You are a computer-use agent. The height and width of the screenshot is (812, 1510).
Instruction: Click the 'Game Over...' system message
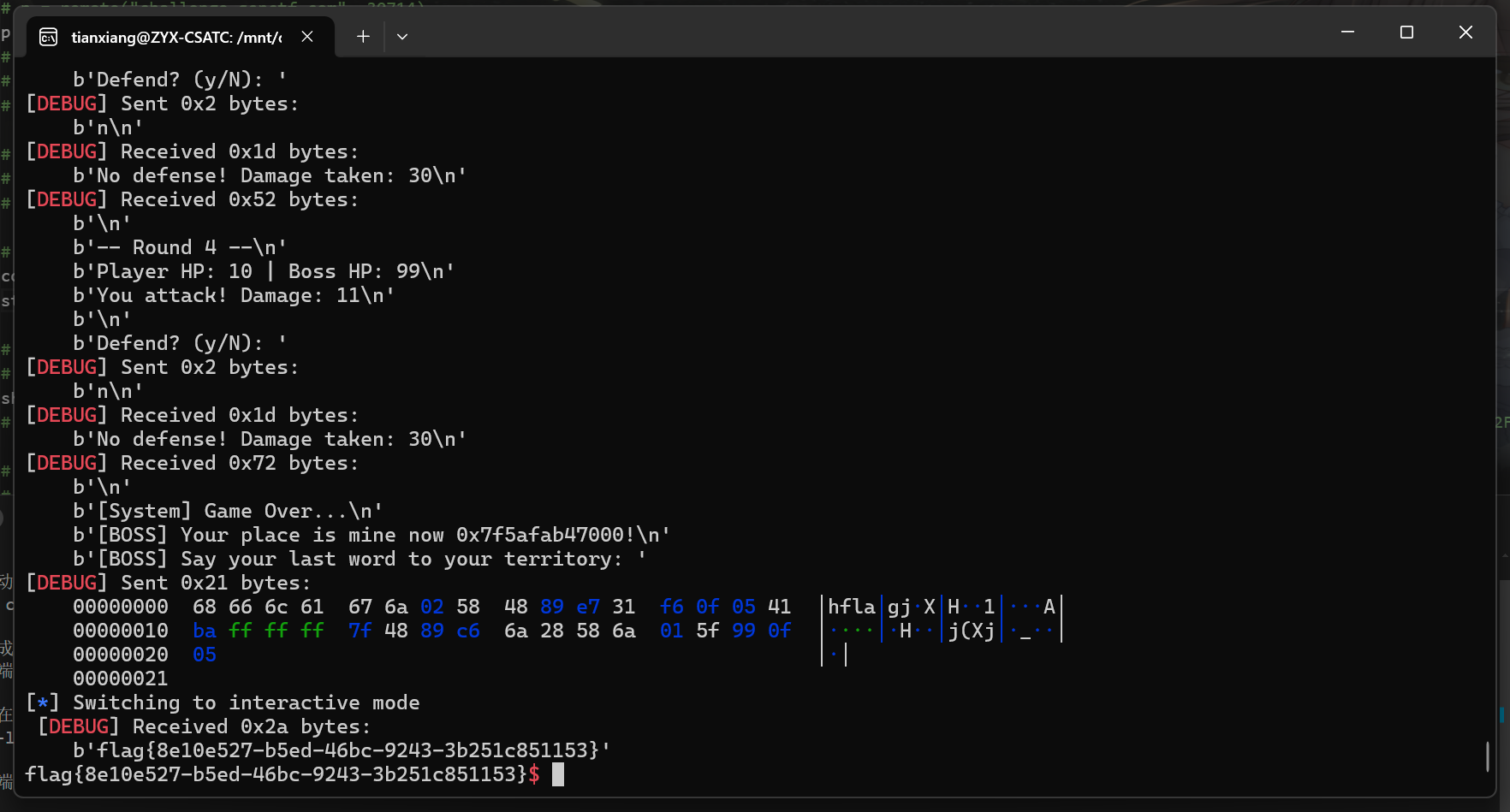point(228,511)
